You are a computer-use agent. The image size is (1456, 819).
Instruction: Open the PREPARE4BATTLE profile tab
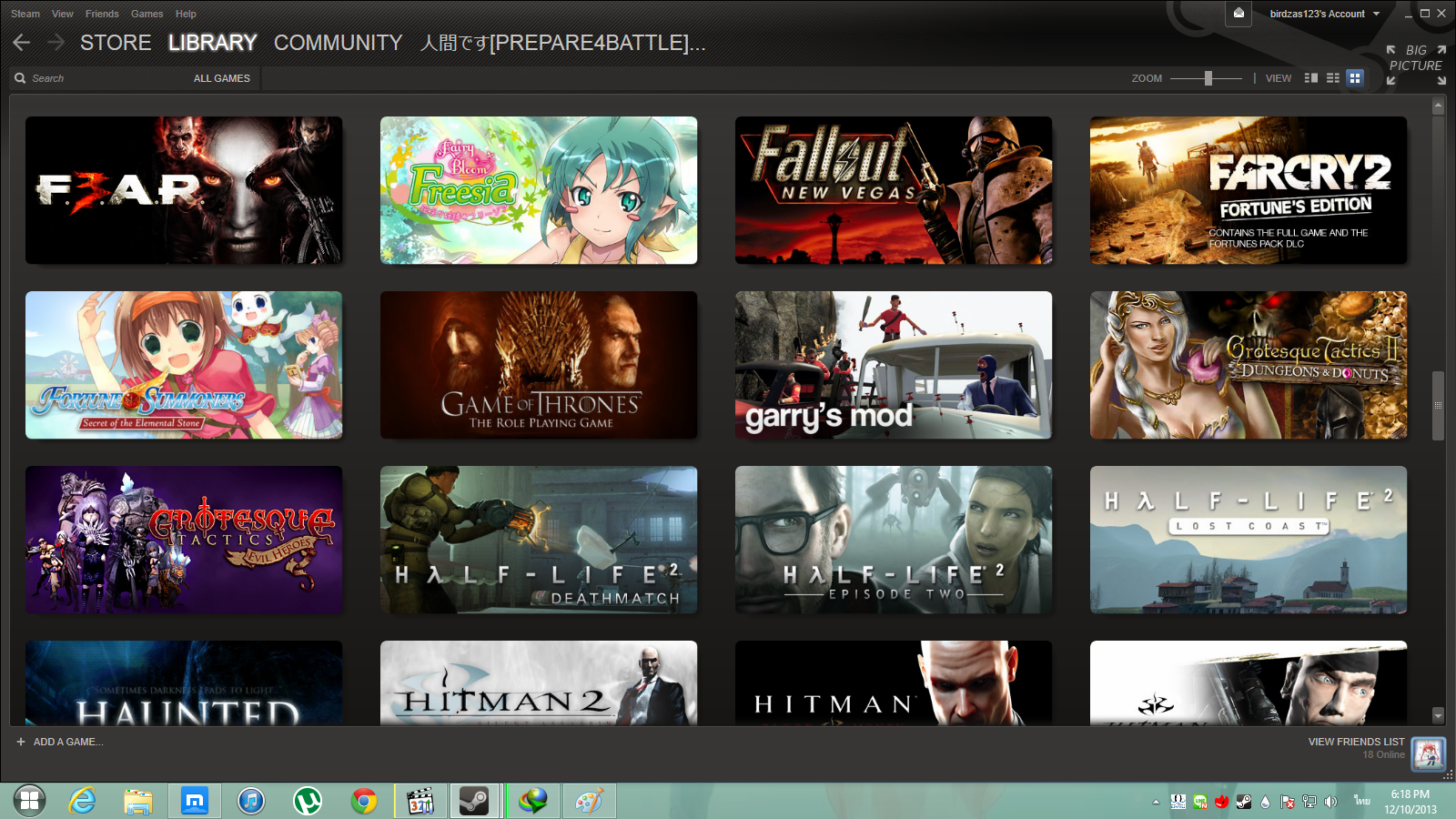[562, 43]
